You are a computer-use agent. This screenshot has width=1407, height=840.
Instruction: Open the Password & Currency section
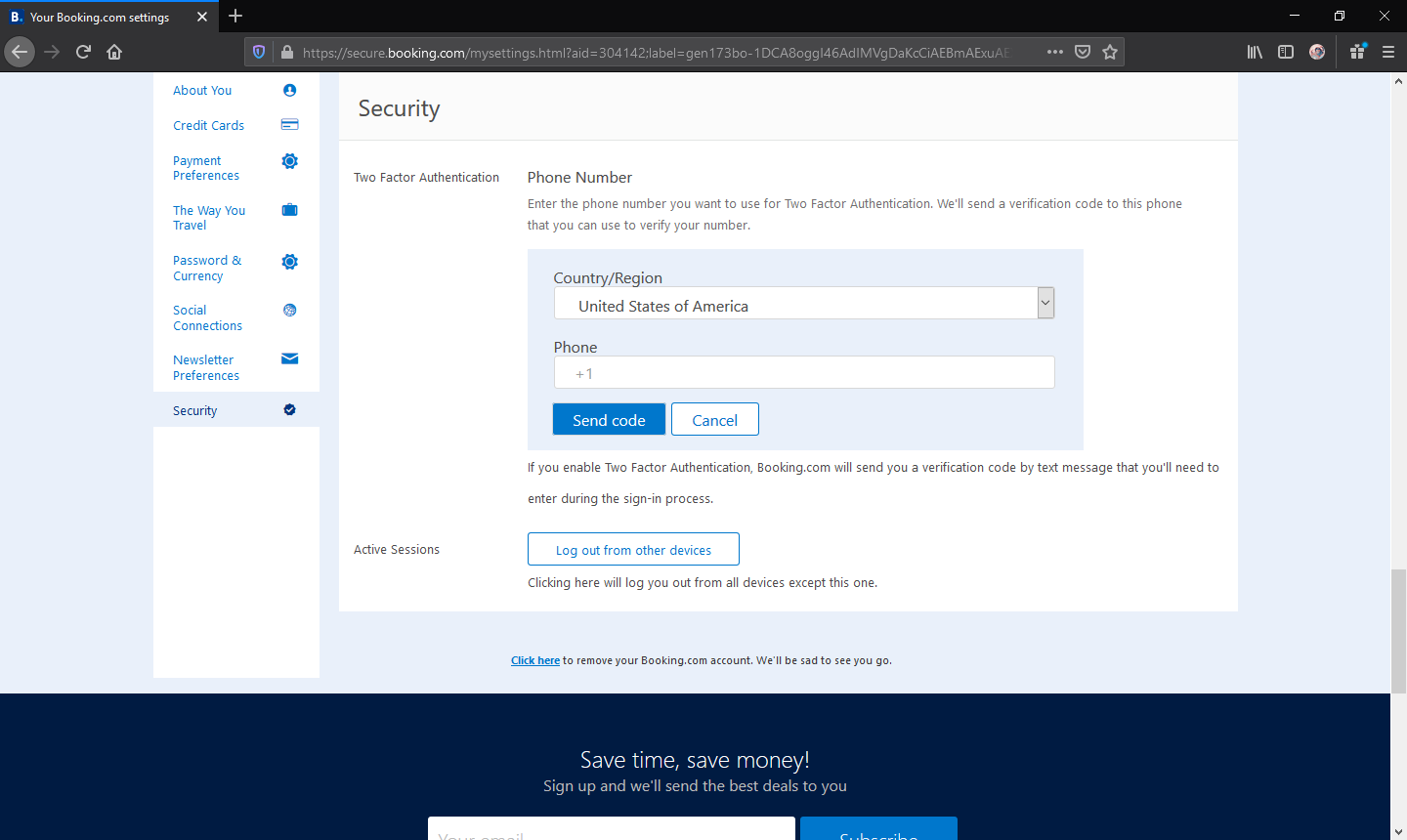click(x=207, y=268)
